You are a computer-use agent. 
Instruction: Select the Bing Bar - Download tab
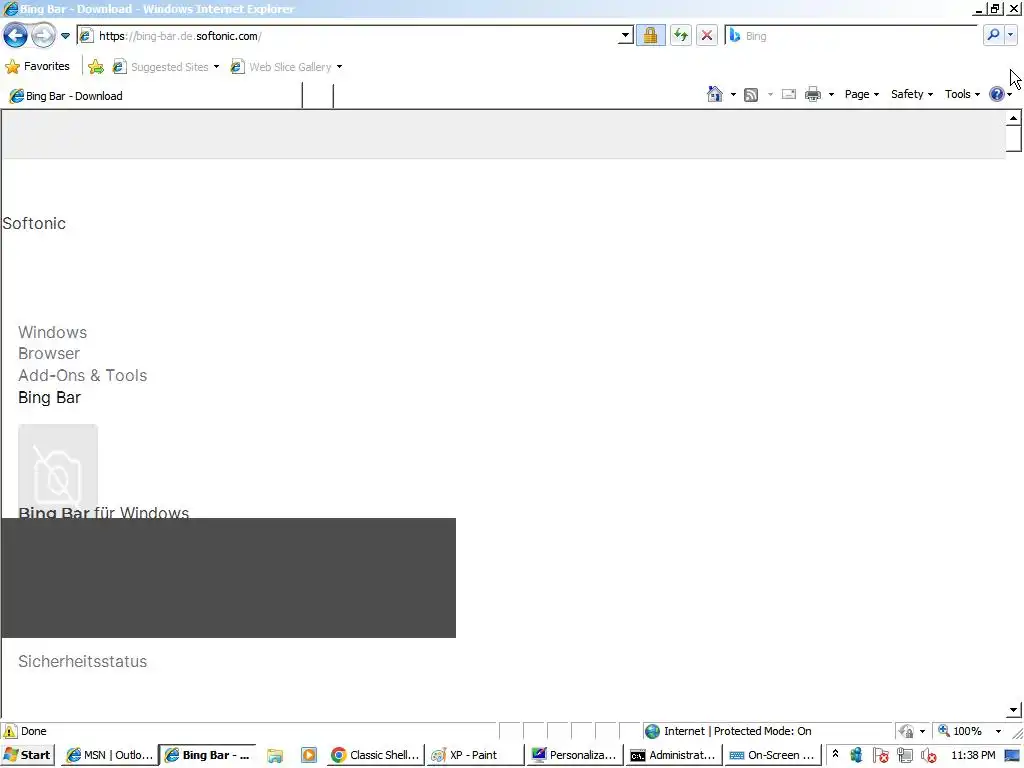(x=152, y=96)
